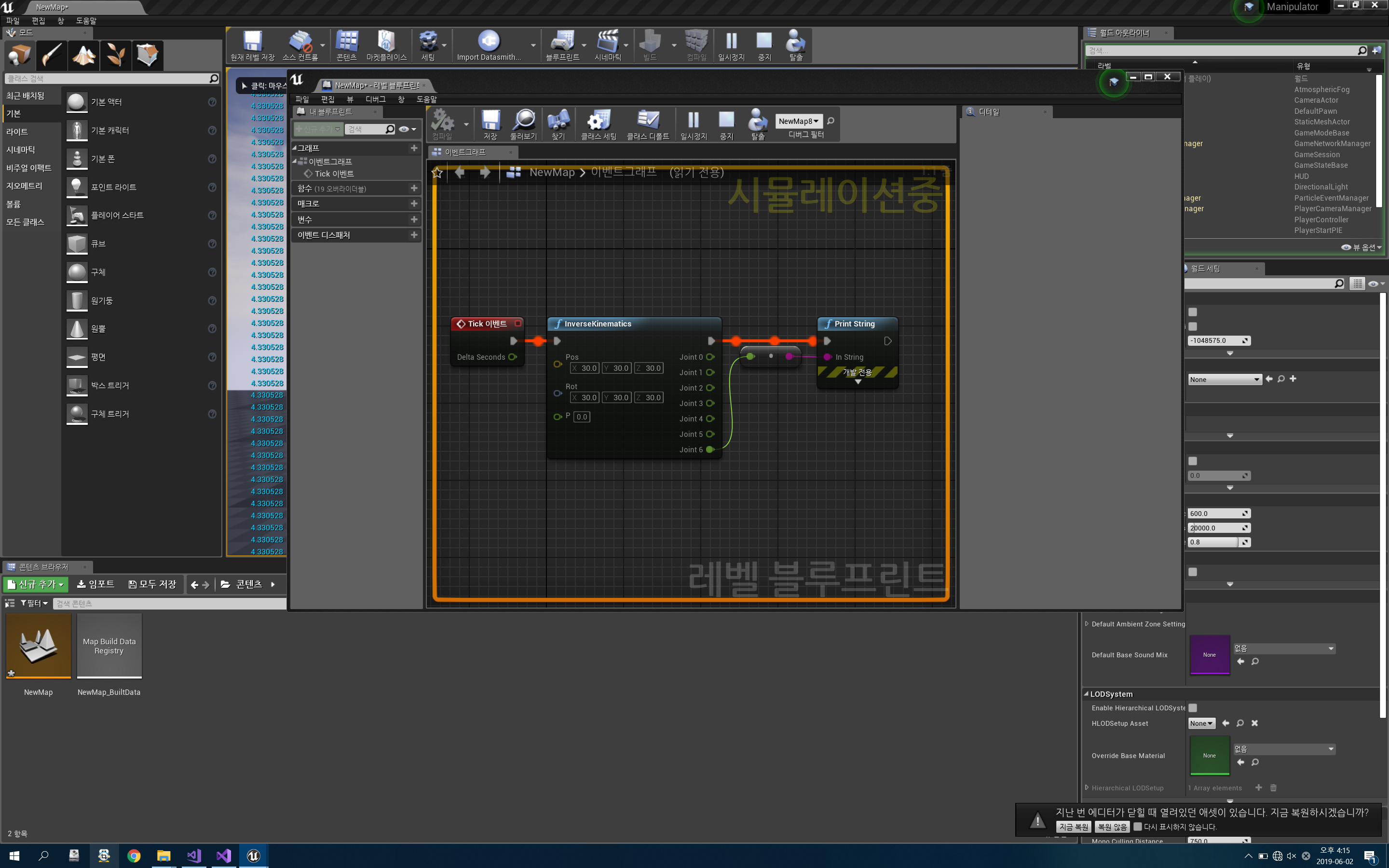
Task: Select All Classes category in Modes panel
Action: pos(25,222)
